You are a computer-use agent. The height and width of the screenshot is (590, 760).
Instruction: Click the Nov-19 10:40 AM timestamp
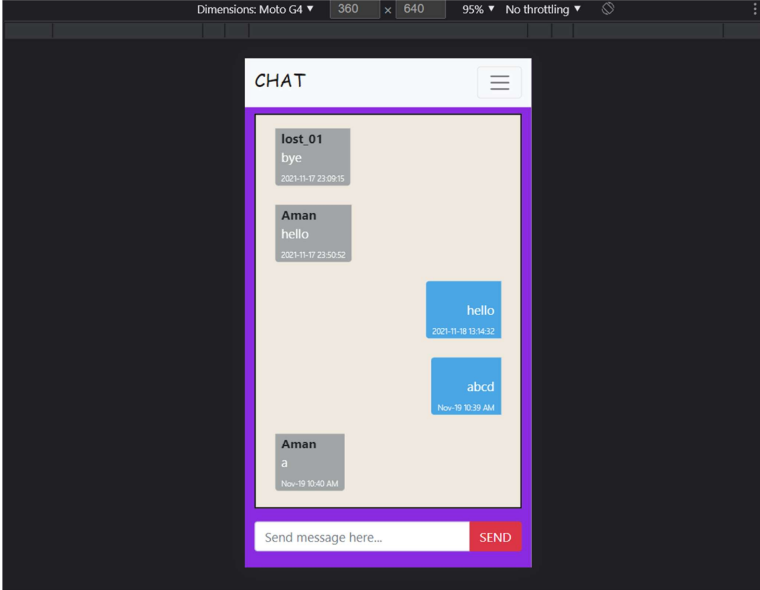pyautogui.click(x=310, y=484)
